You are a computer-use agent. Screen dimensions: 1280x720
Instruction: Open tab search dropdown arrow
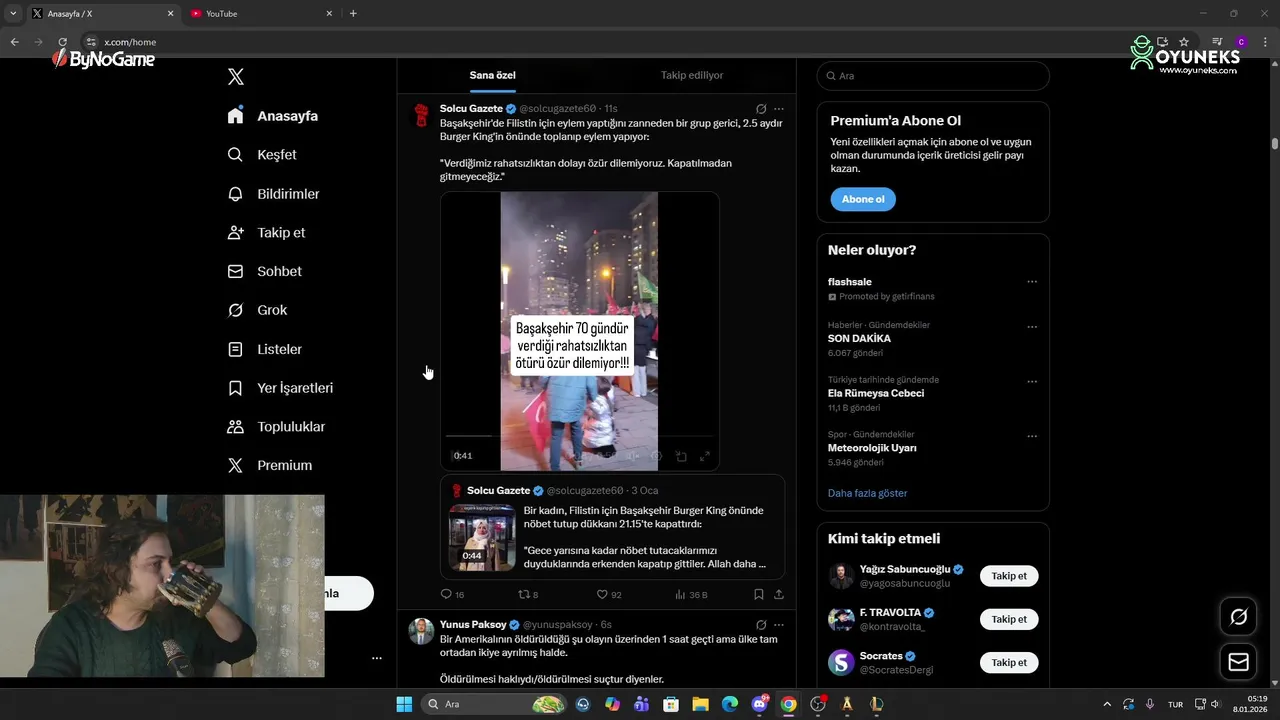pyautogui.click(x=13, y=13)
